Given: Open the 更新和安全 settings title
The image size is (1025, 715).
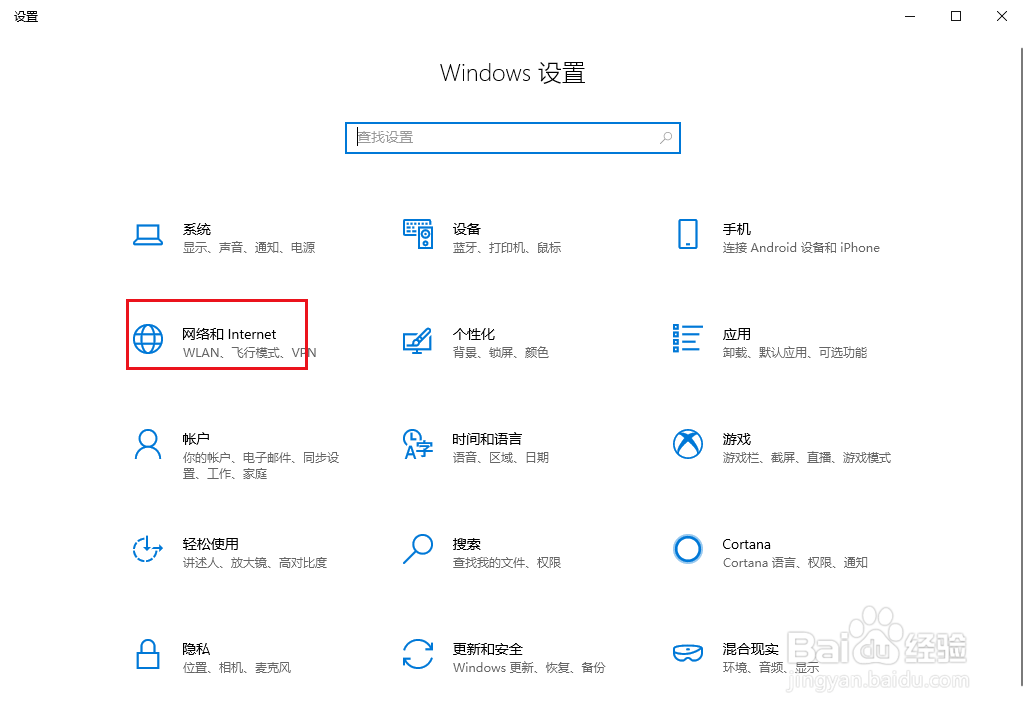Looking at the screenshot, I should pyautogui.click(x=488, y=649).
